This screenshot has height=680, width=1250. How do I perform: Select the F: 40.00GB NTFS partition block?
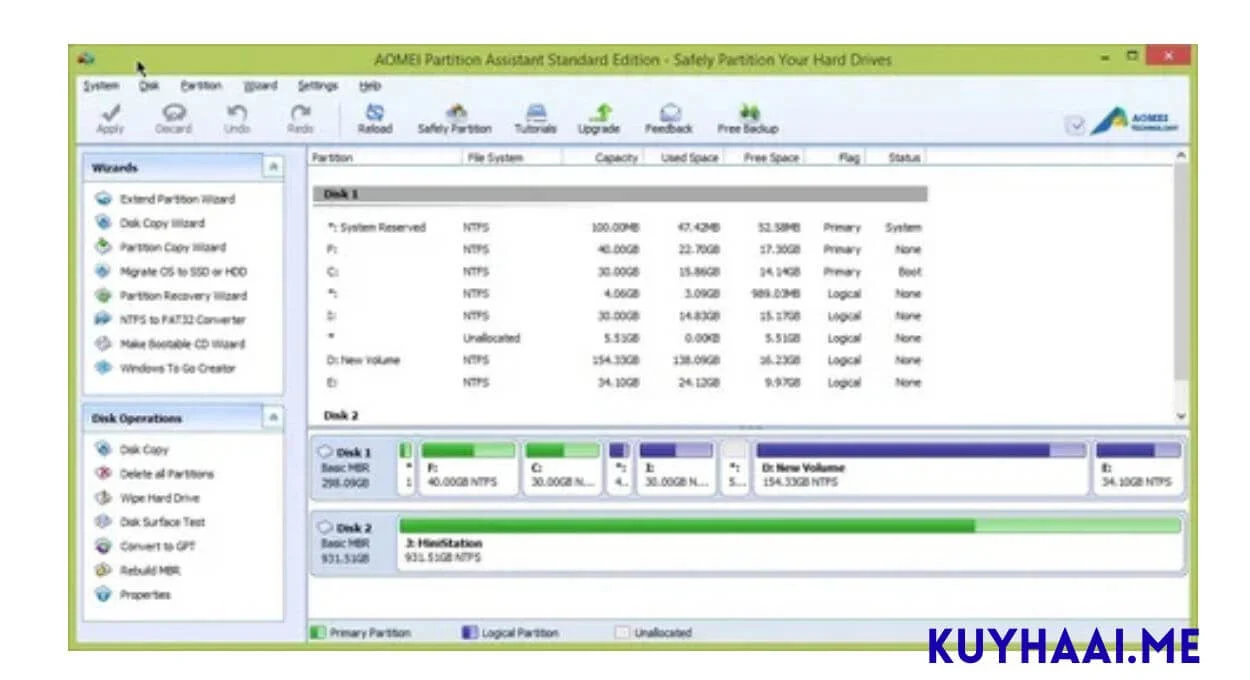pos(468,468)
